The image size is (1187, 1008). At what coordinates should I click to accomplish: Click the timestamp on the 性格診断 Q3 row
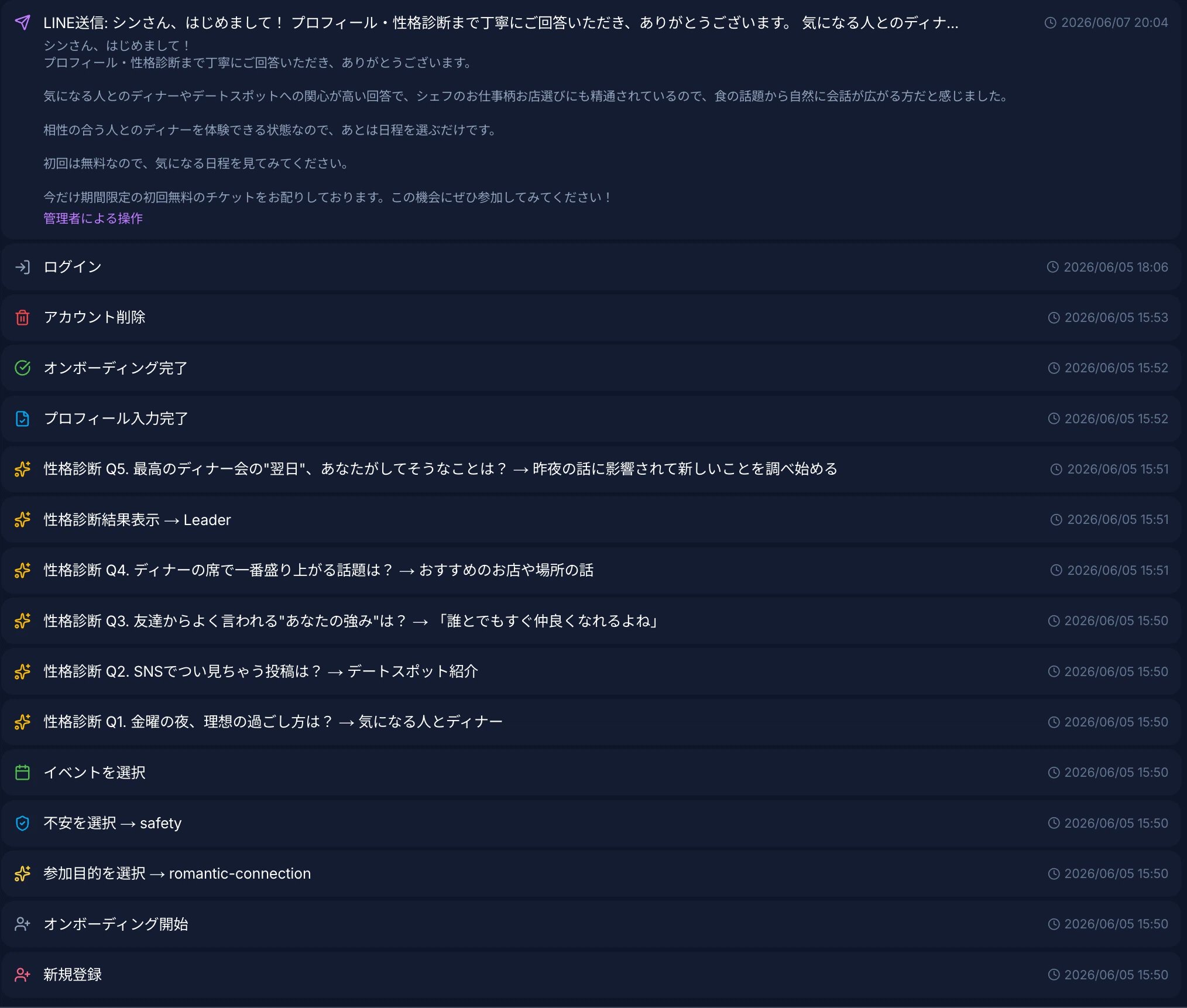(1116, 621)
